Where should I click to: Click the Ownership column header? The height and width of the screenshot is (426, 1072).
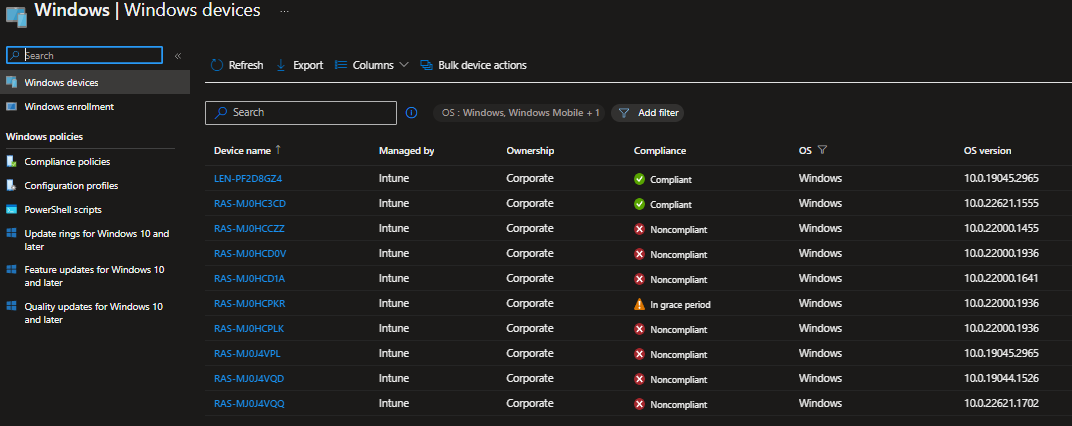530,150
